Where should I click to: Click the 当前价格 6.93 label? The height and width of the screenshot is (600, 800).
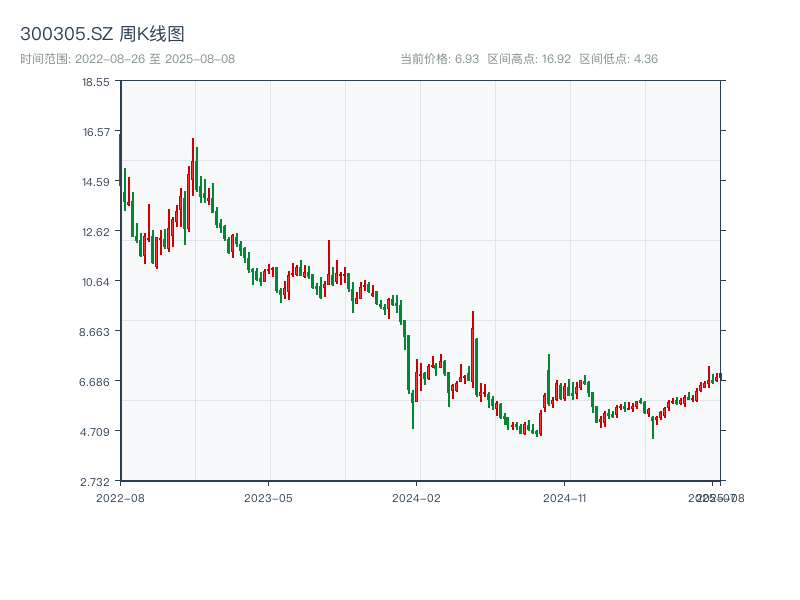click(x=439, y=59)
